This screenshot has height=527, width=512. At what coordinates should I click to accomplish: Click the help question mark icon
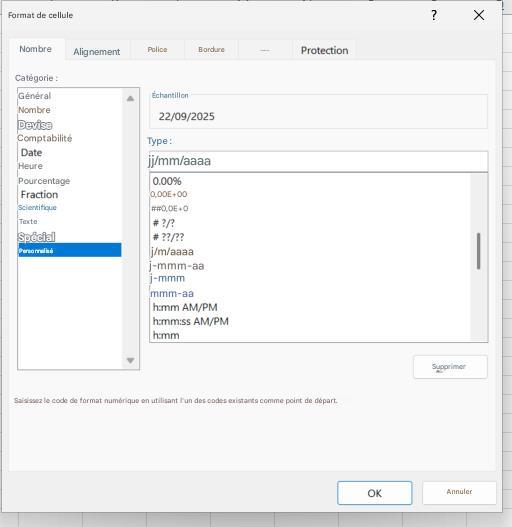click(434, 15)
